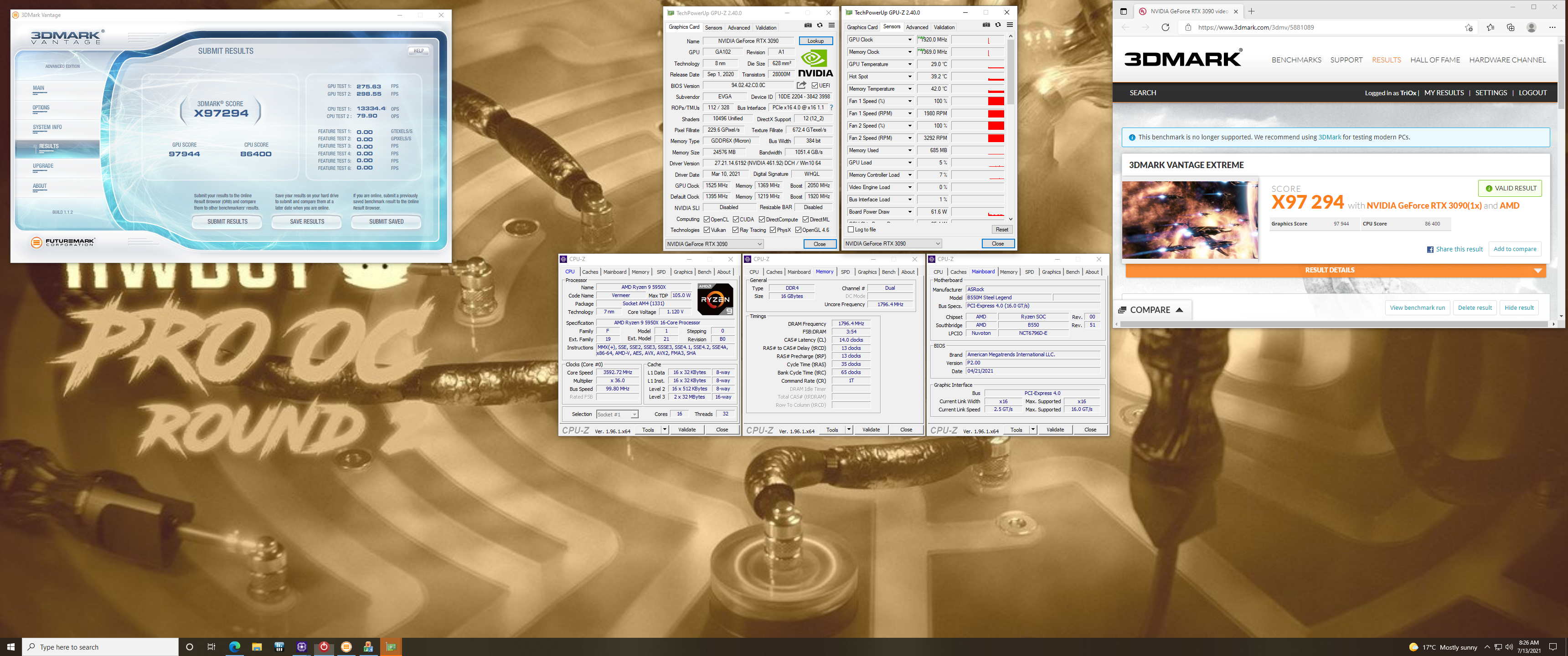Image resolution: width=1568 pixels, height=656 pixels.
Task: Open GPU-Z icon on taskbar
Action: point(391,647)
